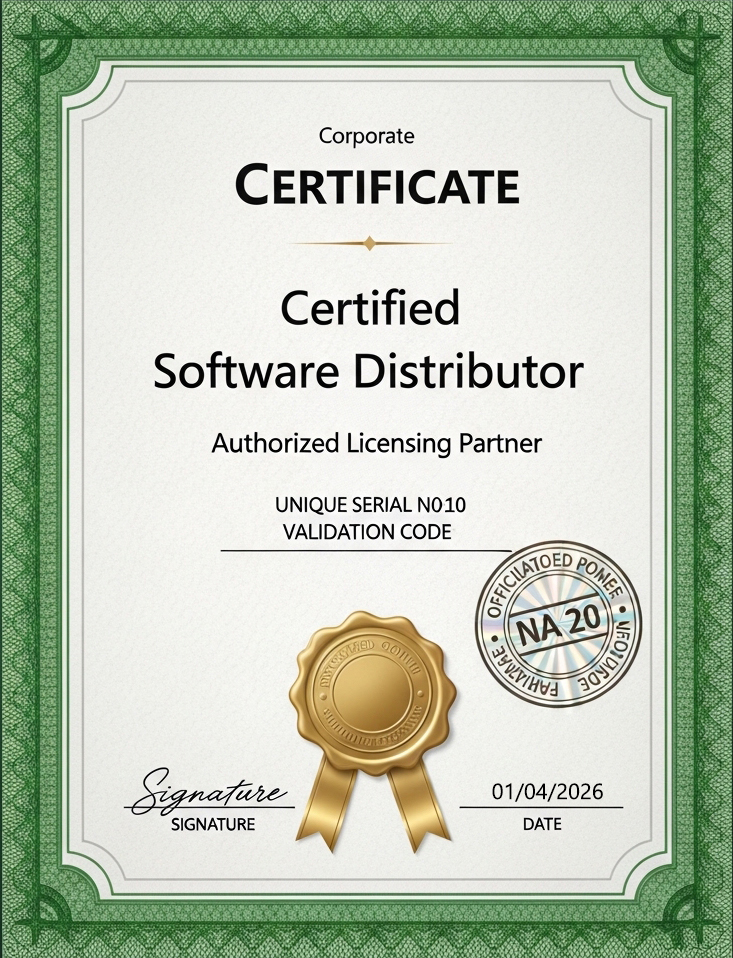Click the cursive Signature handwriting

(210, 790)
